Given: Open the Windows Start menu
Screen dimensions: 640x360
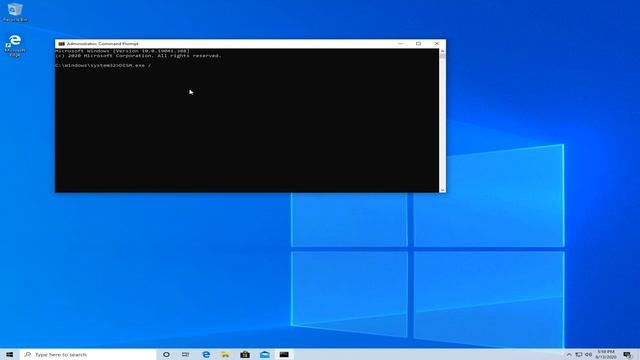Looking at the screenshot, I should click(x=10, y=354).
